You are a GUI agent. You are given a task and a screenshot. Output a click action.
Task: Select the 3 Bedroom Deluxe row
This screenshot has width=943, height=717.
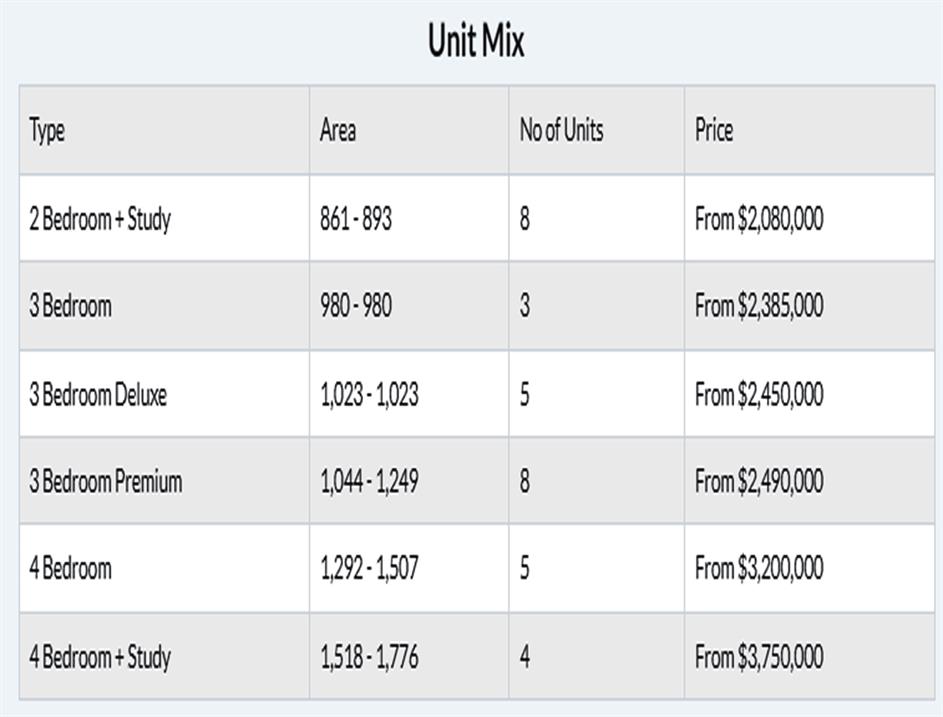(98, 394)
